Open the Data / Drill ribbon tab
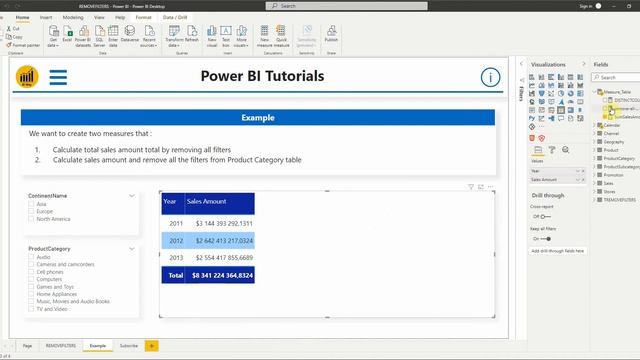This screenshot has width=640, height=360. coord(175,18)
